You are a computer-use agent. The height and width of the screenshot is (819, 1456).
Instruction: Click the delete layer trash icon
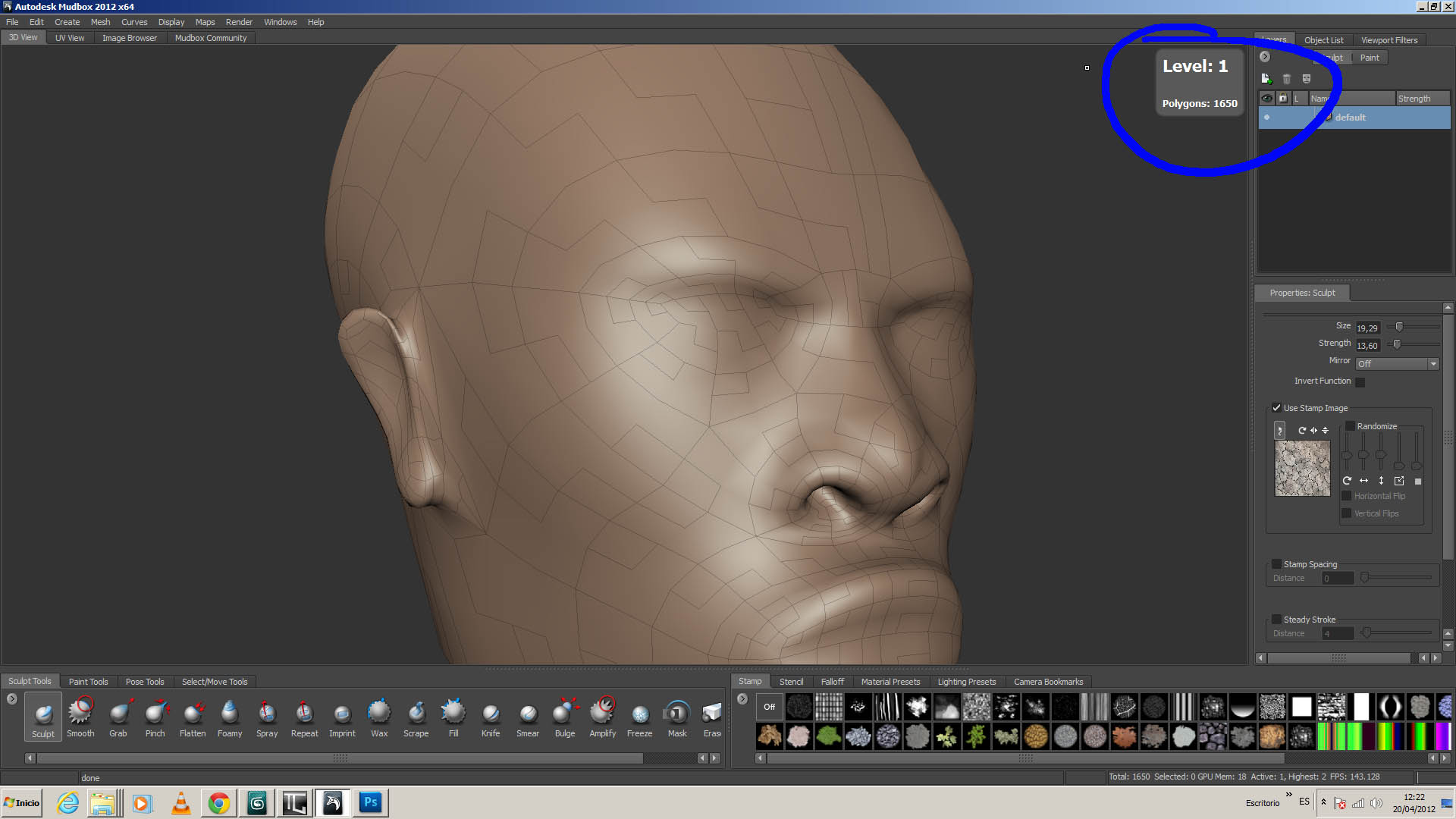1286,79
